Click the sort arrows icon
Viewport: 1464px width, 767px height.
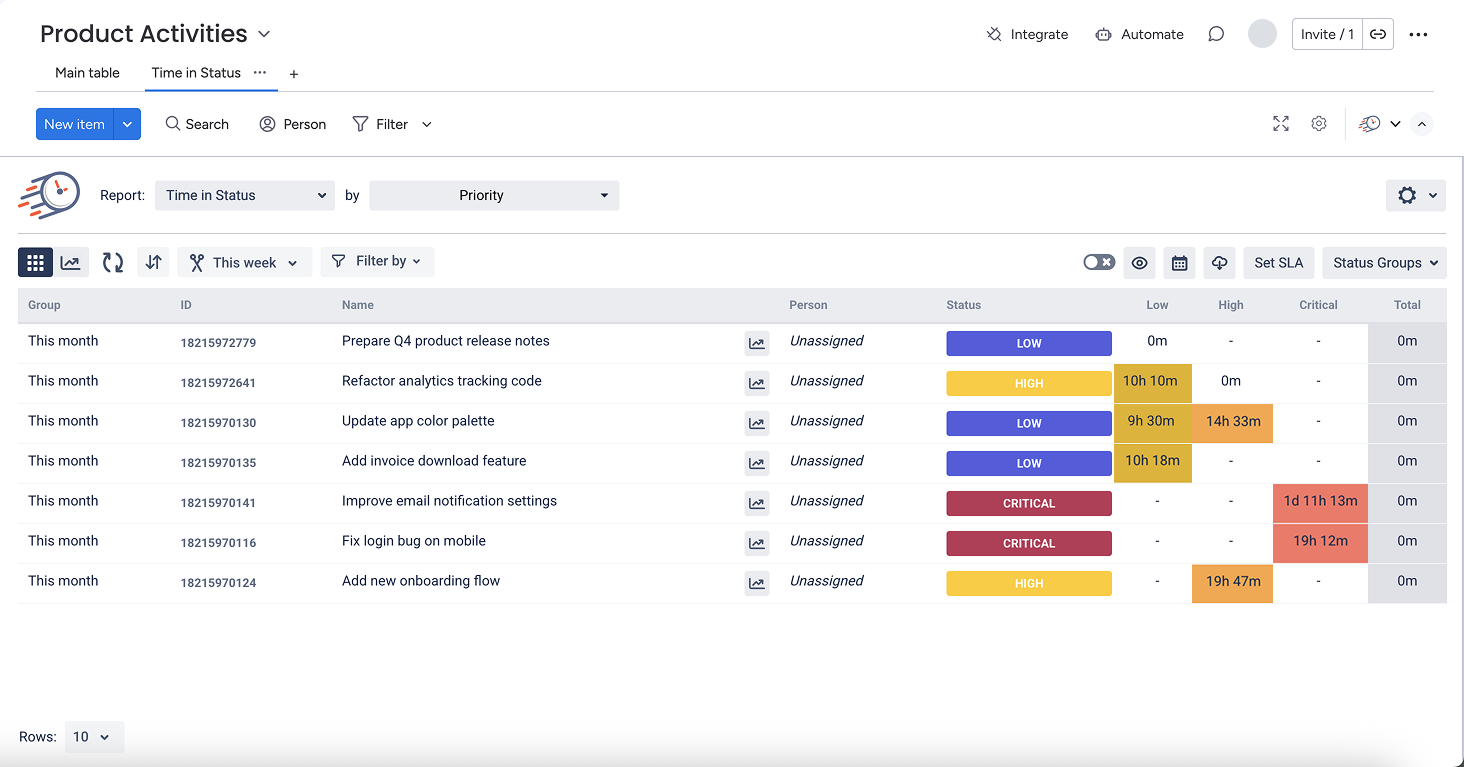tap(153, 263)
